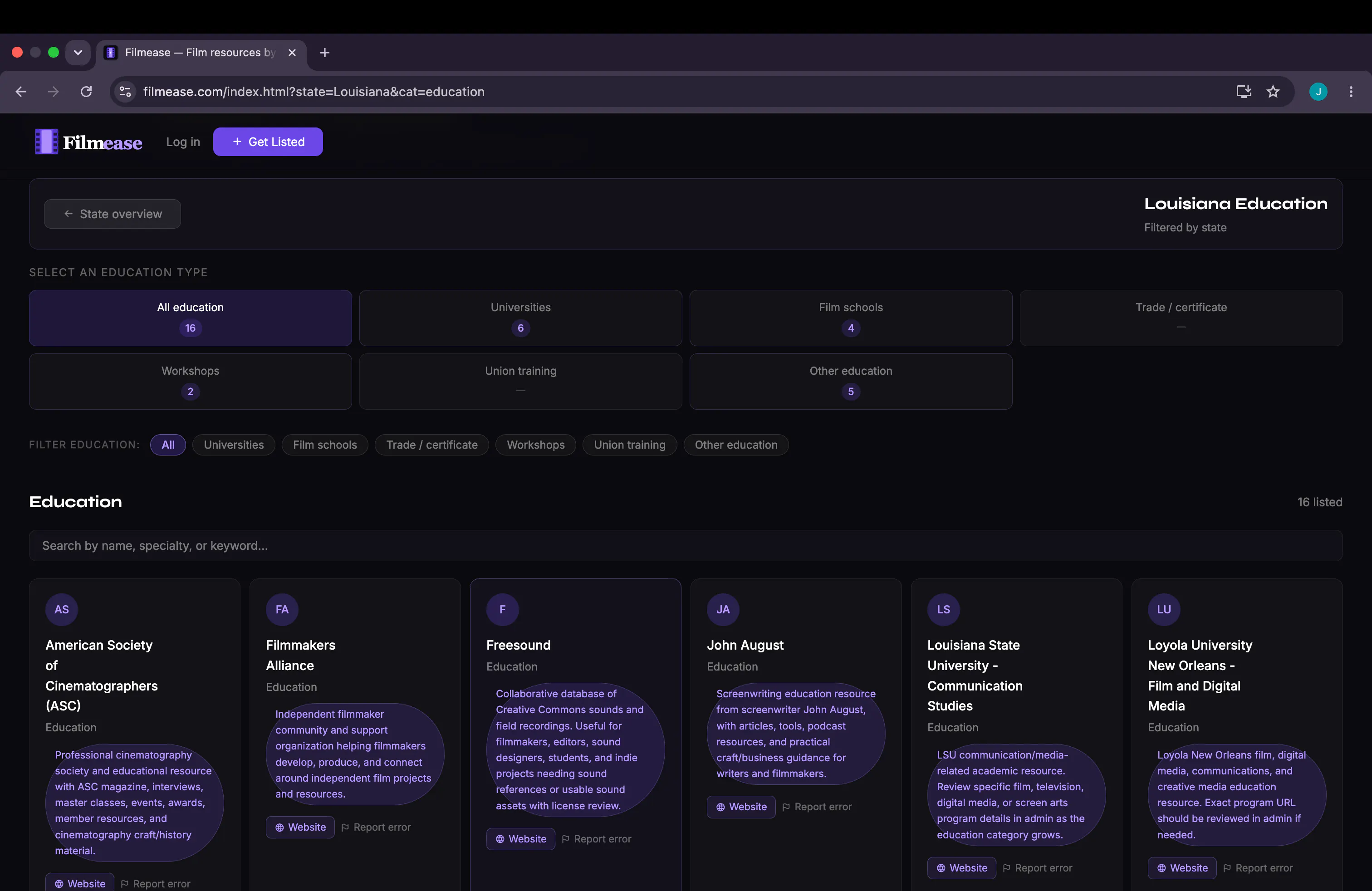Click the Filmease wordmark text
Viewport: 1372px width, 891px height.
pyautogui.click(x=103, y=142)
